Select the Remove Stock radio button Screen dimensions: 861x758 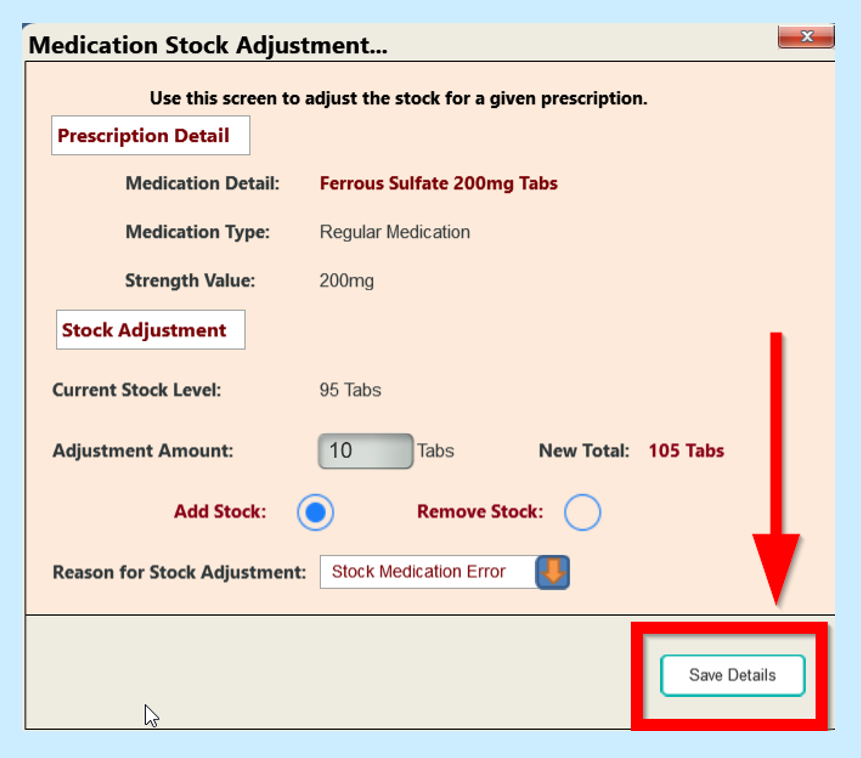(x=582, y=512)
